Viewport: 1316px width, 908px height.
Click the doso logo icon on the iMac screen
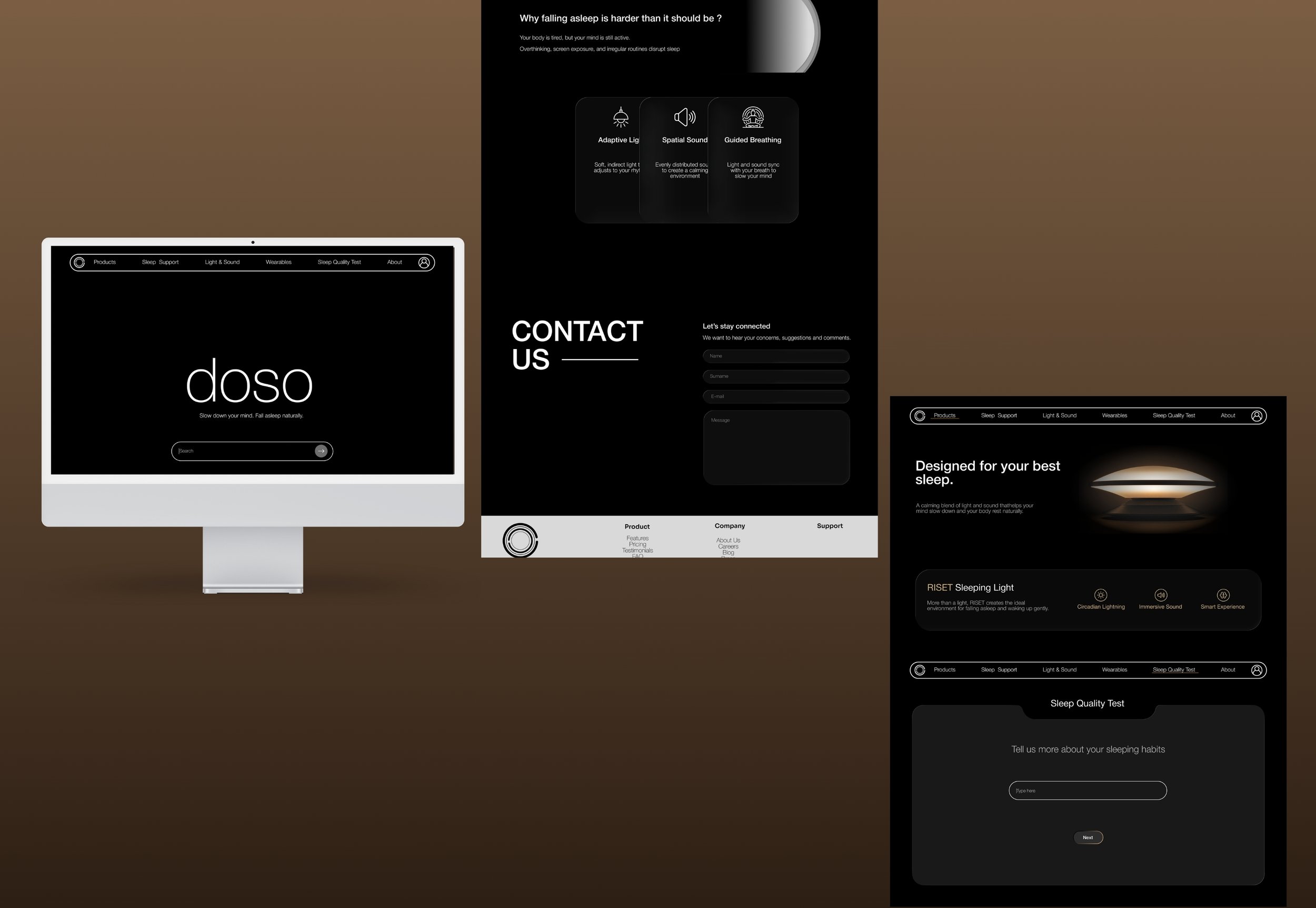[x=79, y=262]
